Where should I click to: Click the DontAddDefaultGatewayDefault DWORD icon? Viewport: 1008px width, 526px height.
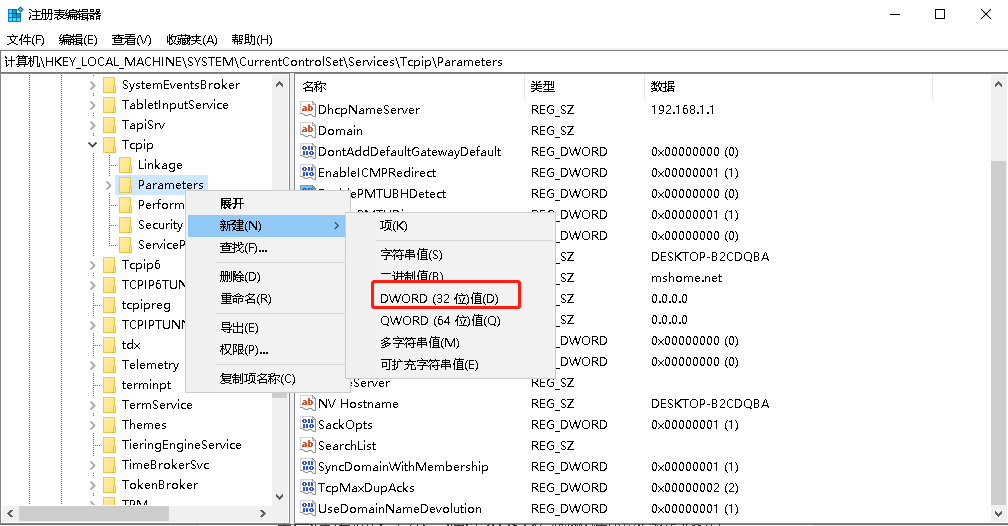[308, 152]
